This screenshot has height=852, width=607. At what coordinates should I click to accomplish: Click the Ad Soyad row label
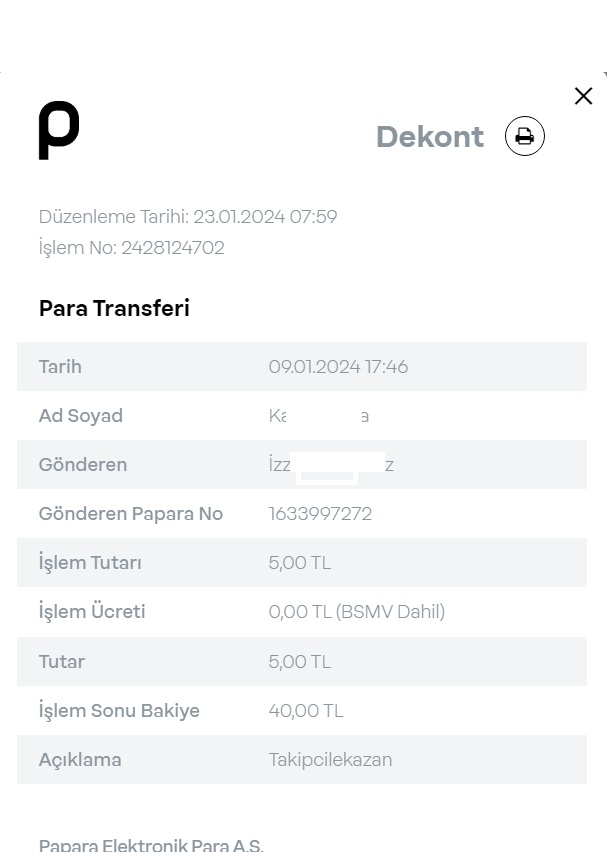[x=80, y=416]
